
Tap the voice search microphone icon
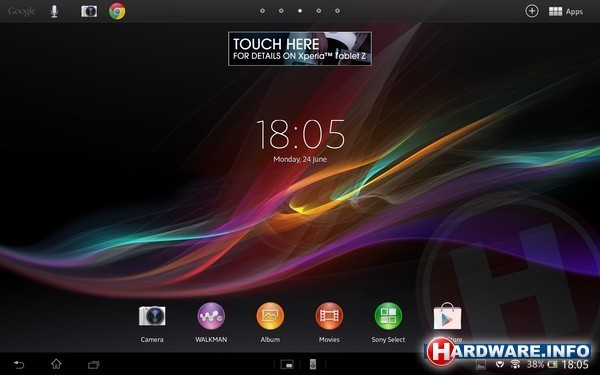point(54,11)
